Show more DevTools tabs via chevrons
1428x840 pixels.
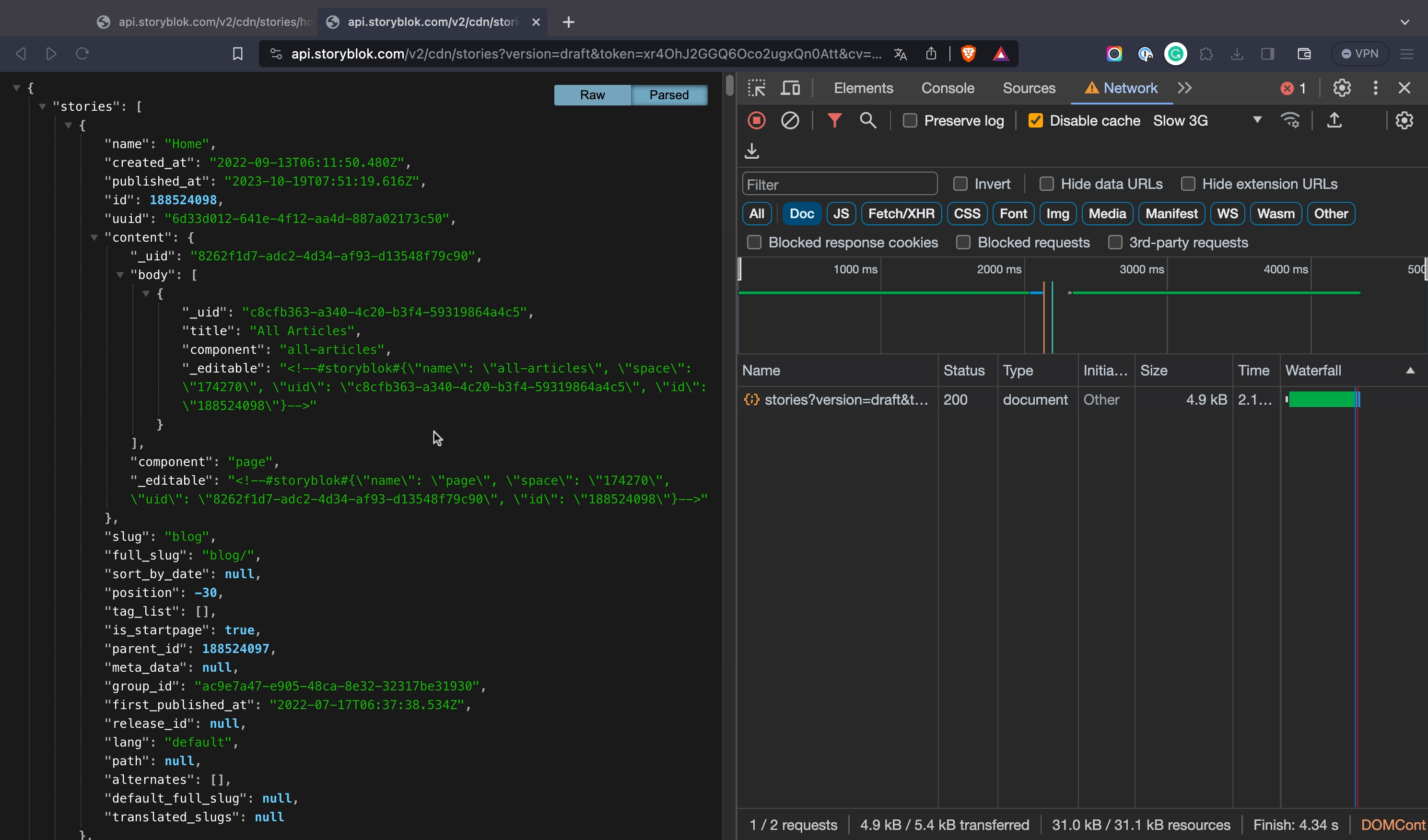pos(1185,88)
